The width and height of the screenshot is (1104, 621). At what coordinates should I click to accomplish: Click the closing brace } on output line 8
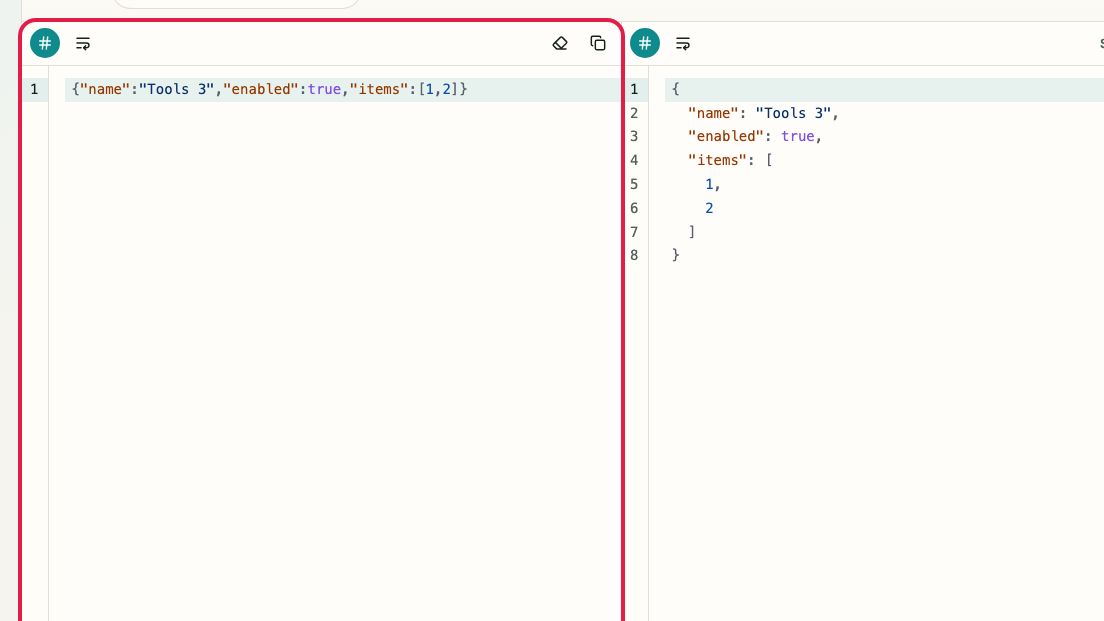(x=675, y=255)
